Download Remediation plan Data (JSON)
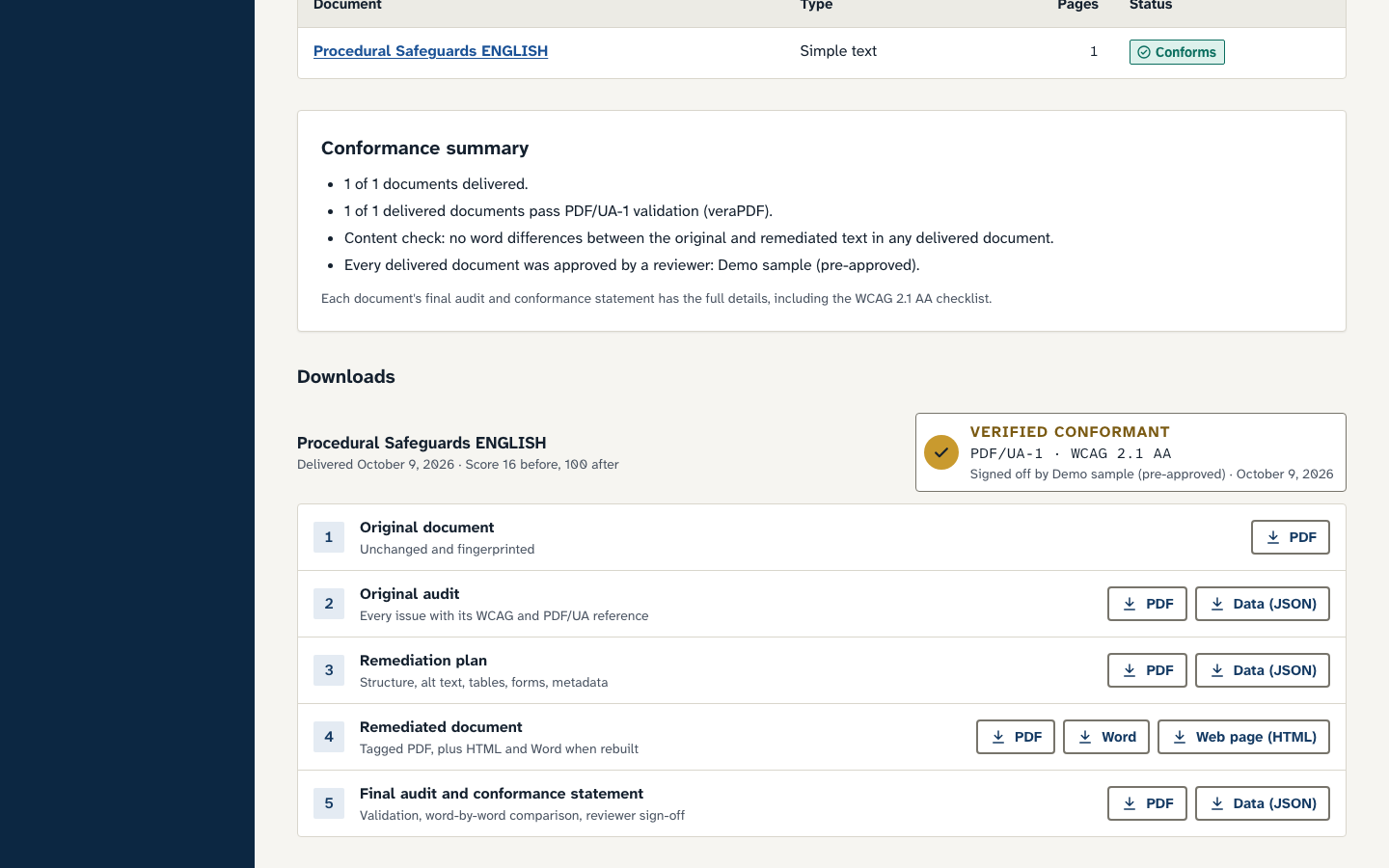 click(x=1262, y=670)
